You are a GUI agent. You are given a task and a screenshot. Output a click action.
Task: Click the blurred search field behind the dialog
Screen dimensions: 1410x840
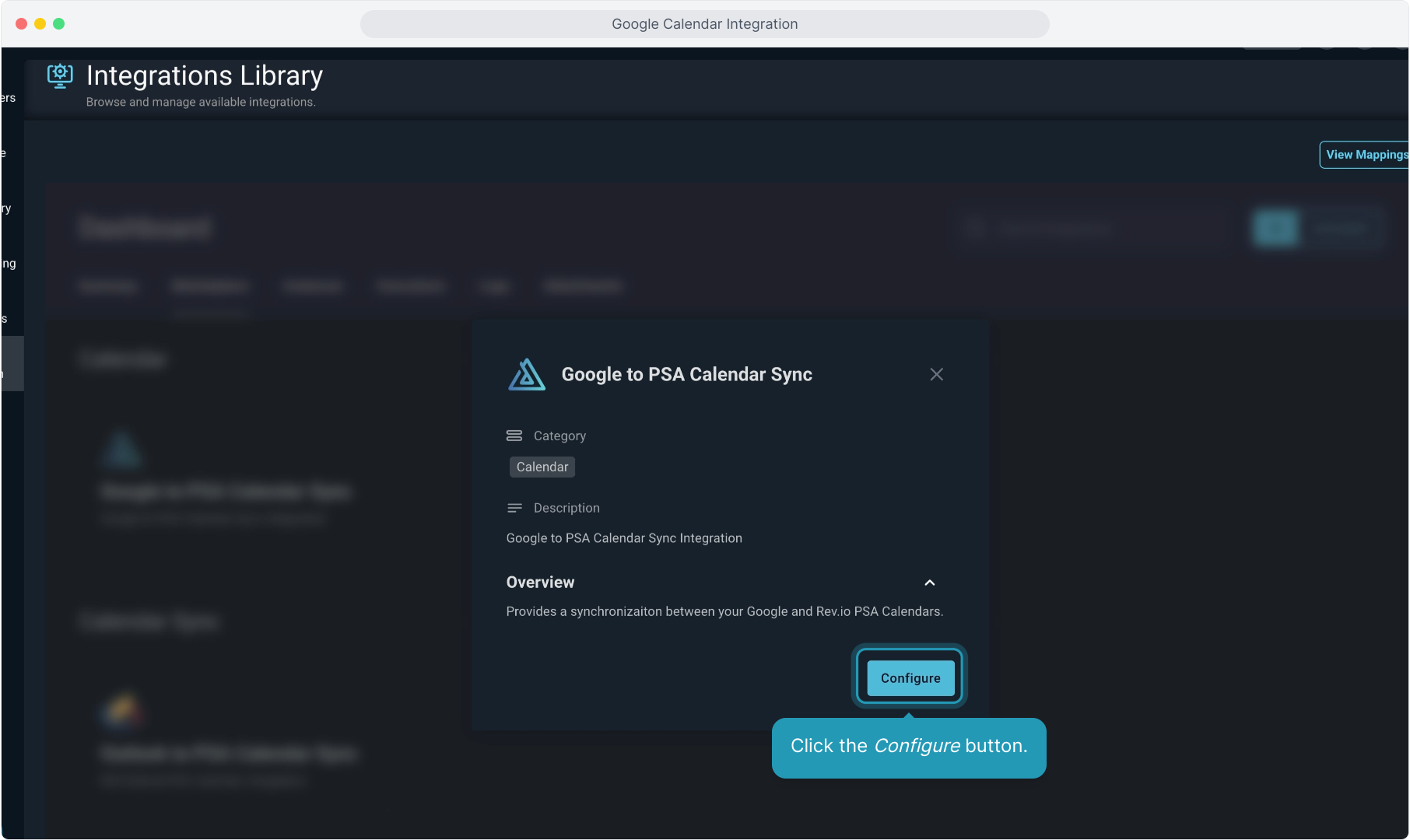coord(1089,229)
